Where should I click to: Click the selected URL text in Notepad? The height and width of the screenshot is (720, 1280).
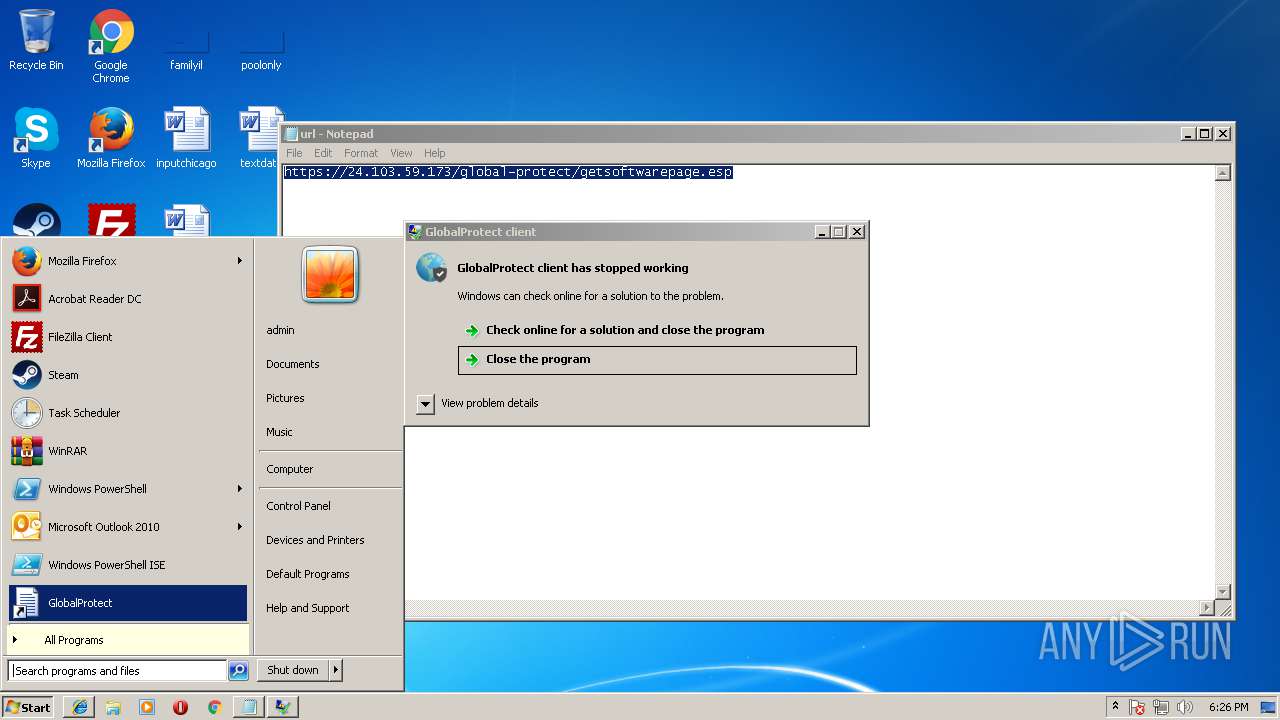click(x=508, y=172)
